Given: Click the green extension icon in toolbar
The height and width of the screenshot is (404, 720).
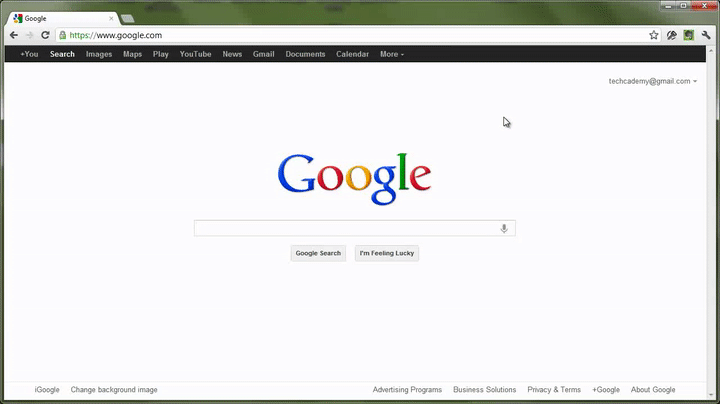Looking at the screenshot, I should 689,35.
